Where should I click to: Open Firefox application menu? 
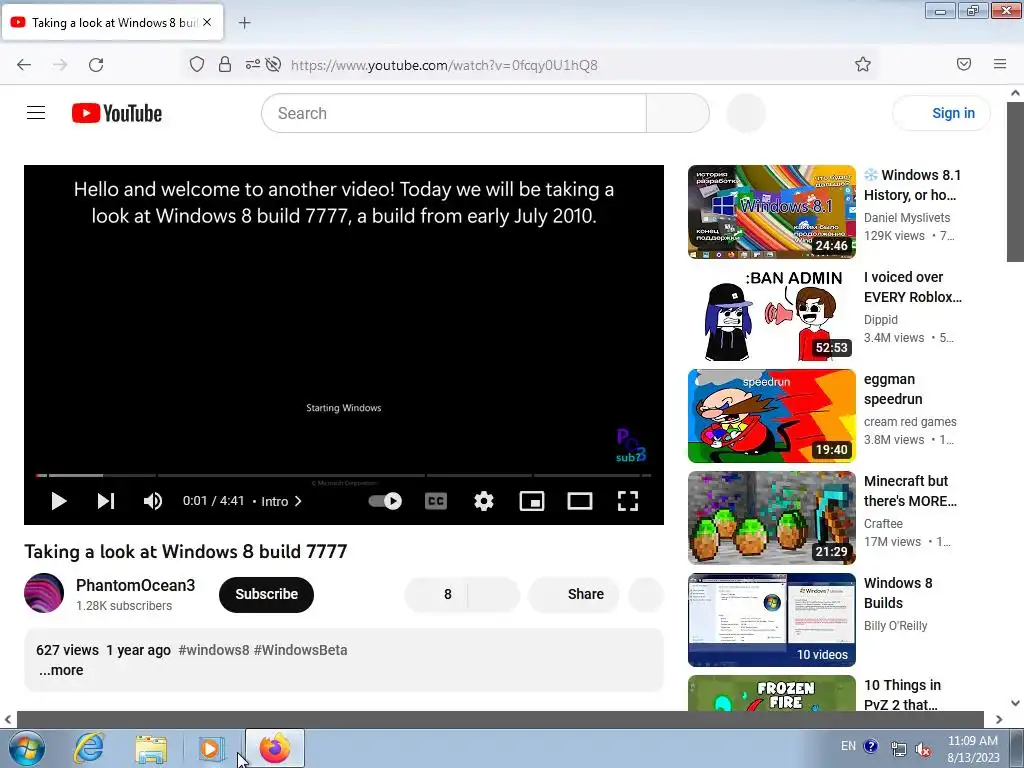click(x=999, y=64)
